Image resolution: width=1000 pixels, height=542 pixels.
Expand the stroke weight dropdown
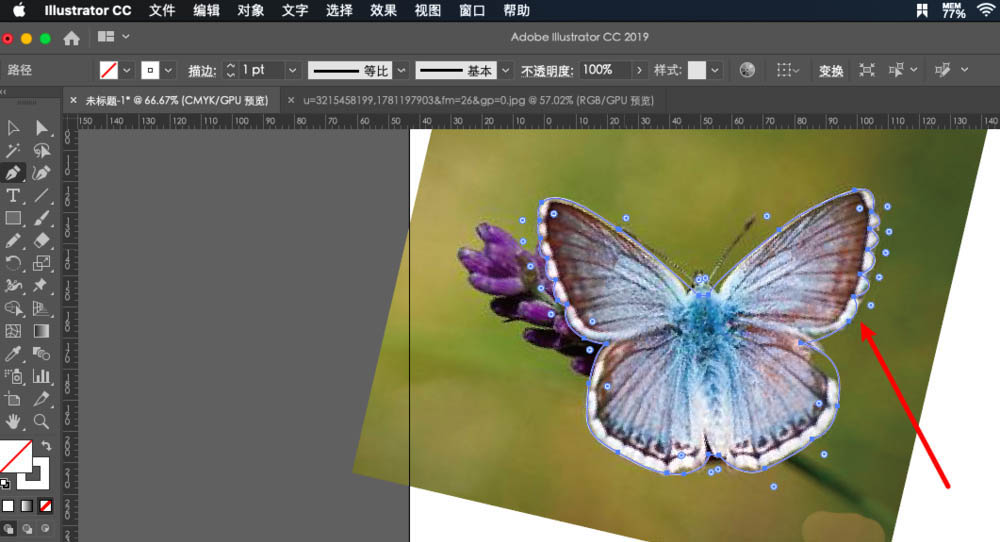(292, 70)
